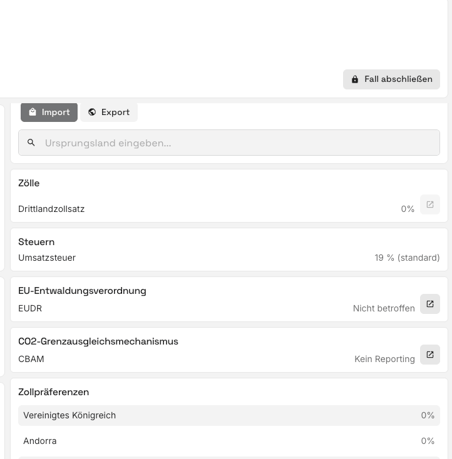Open CBAM external link icon
Screen dimensions: 452x459
tap(430, 354)
